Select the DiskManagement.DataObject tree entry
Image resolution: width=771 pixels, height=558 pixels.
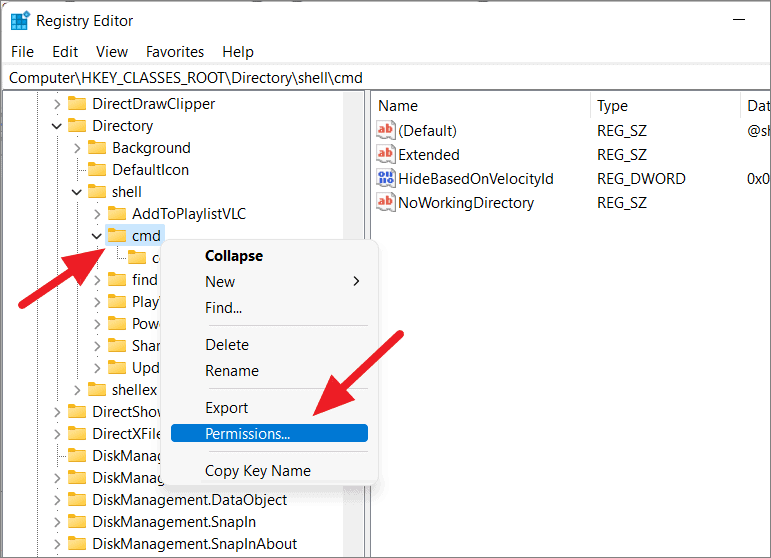pos(190,499)
